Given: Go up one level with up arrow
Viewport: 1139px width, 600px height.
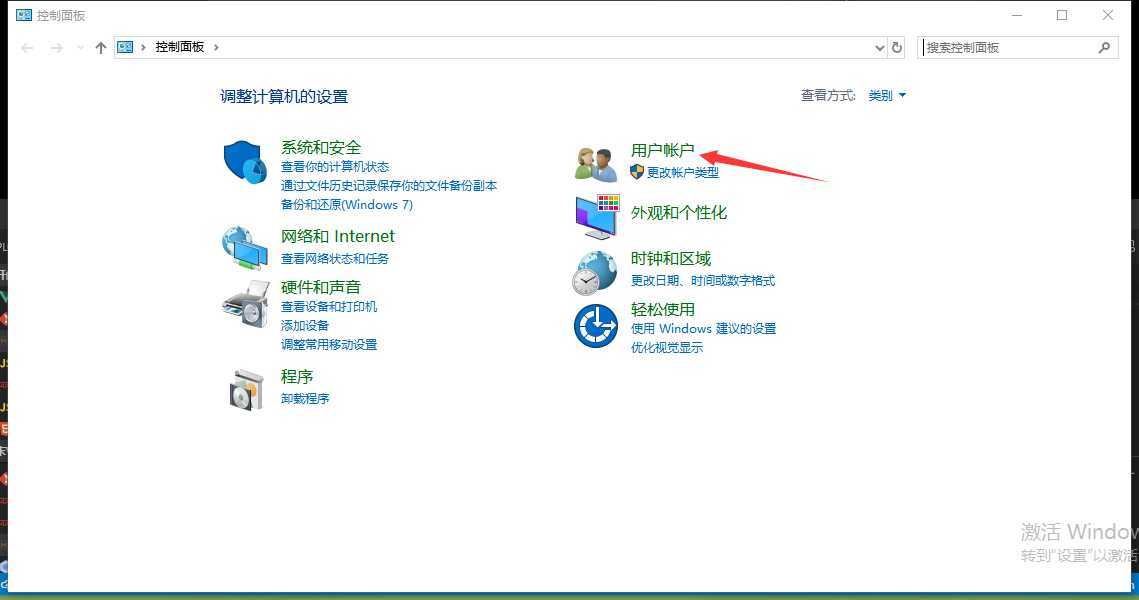Looking at the screenshot, I should point(101,48).
